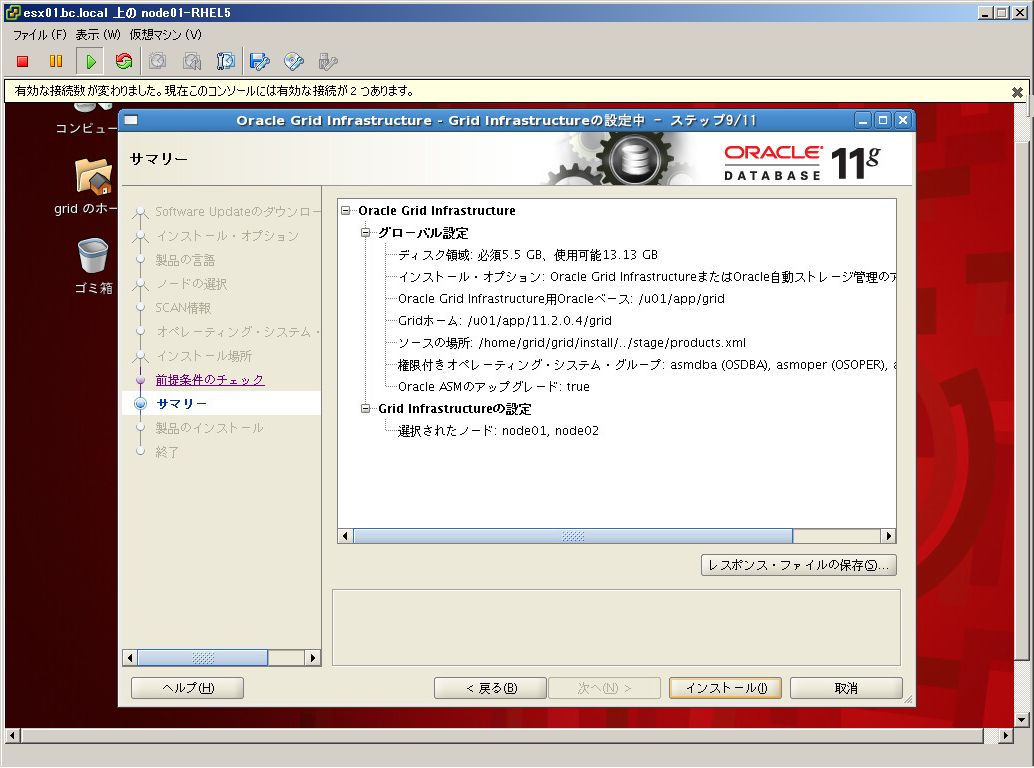
Task: Click the レスポンス・ファイルの保存 button
Action: 799,565
